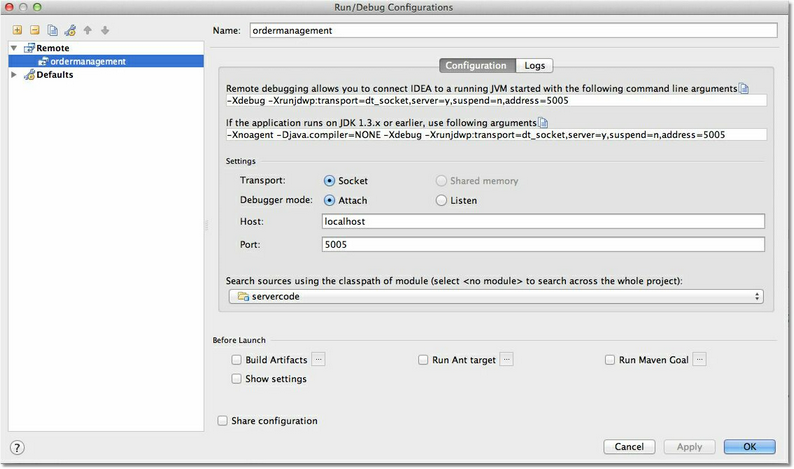Image resolution: width=794 pixels, height=469 pixels.
Task: Confirm with the OK button
Action: 749,447
